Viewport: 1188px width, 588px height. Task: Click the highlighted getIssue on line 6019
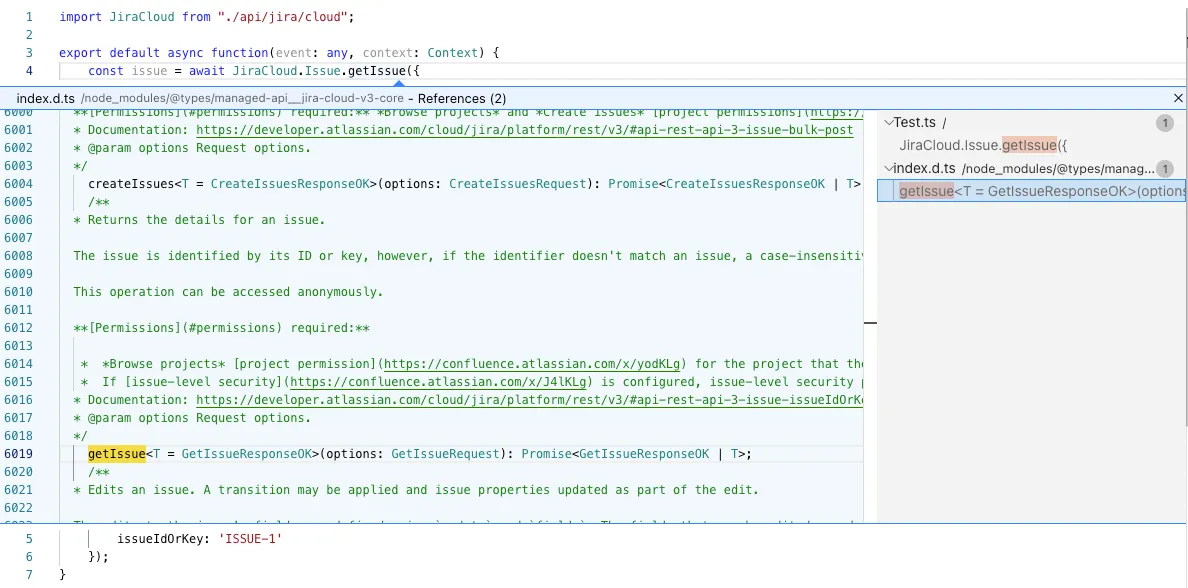point(117,454)
